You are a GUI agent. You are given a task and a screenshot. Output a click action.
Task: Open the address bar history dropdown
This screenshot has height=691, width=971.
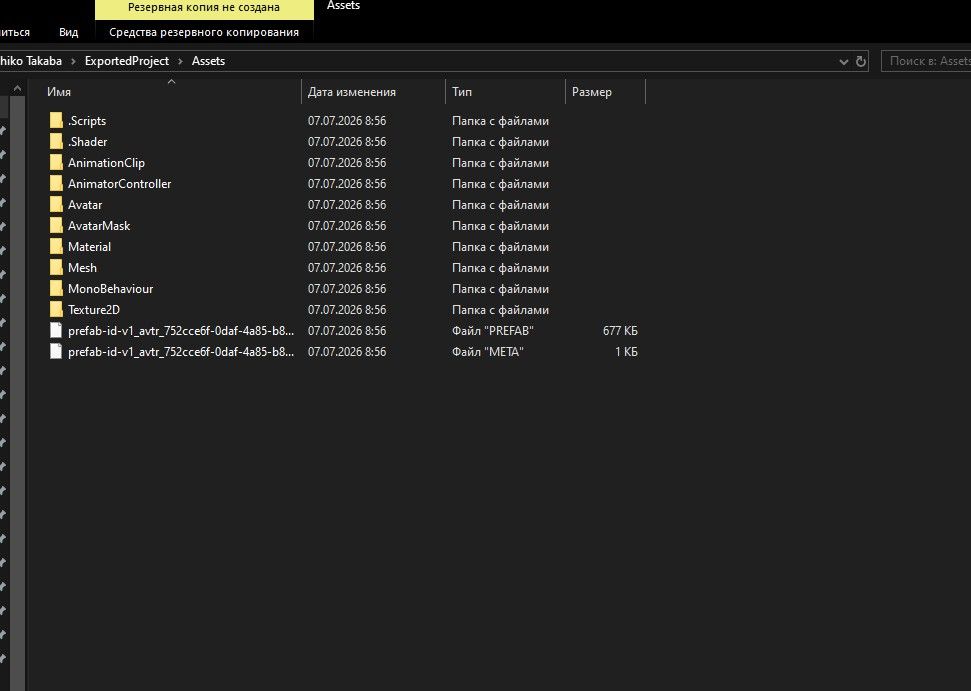click(843, 61)
